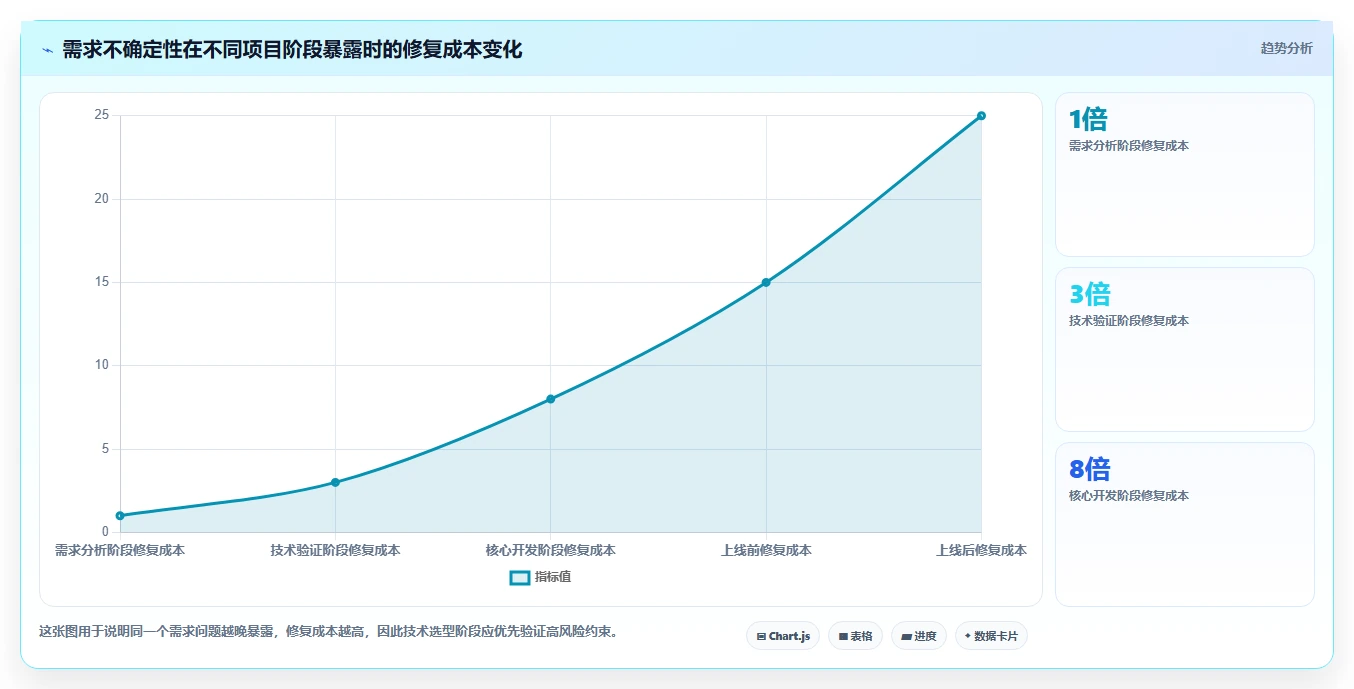Click the description text starting 这张图用于说明
1354x689 pixels.
pos(328,631)
